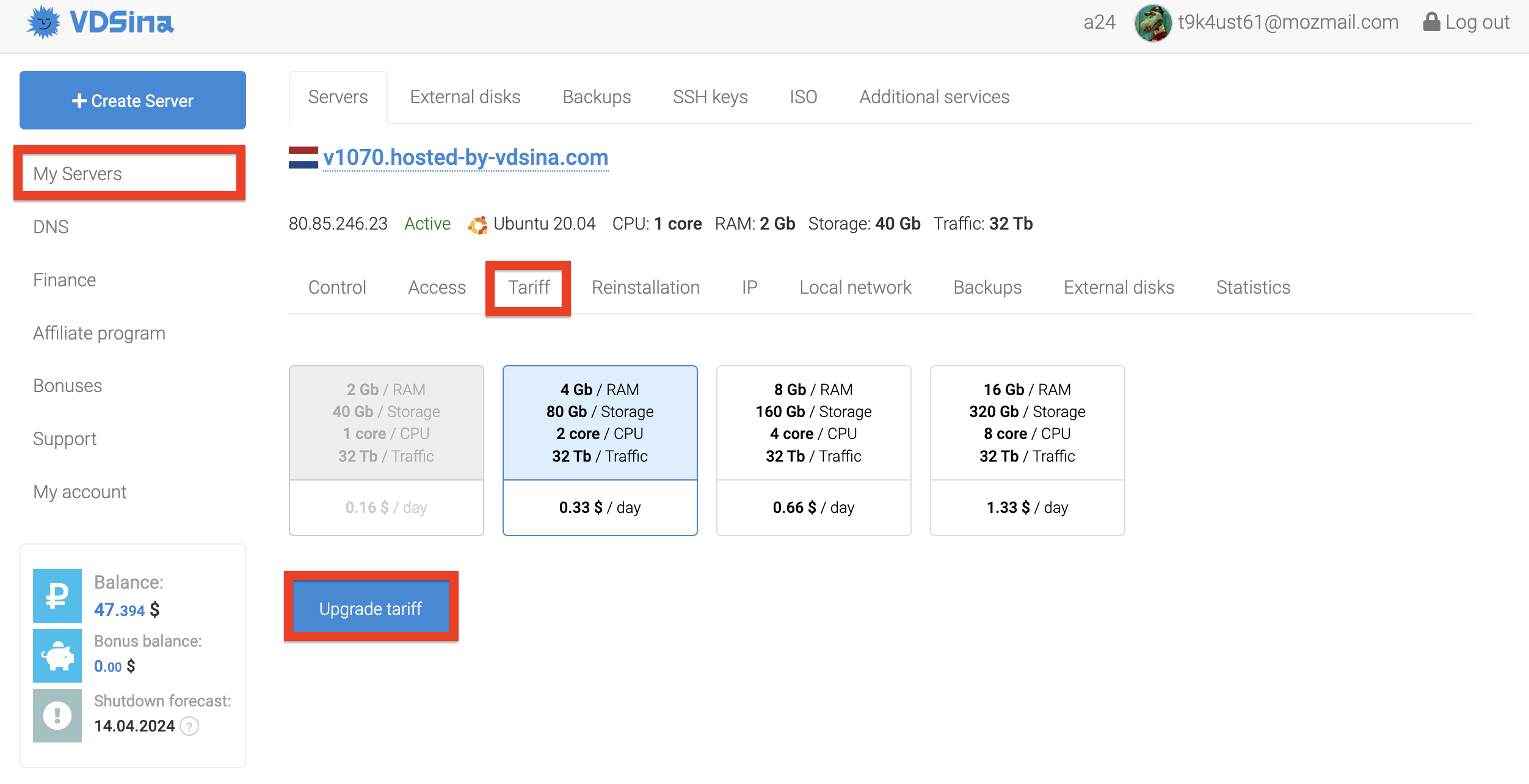Click the shutdown forecast exclamation icon
The height and width of the screenshot is (784, 1529).
[x=57, y=716]
